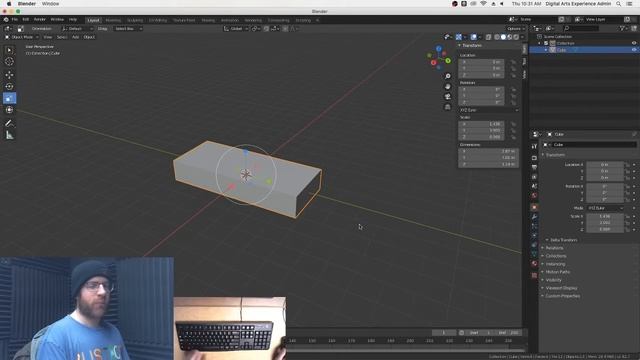
Task: Toggle the Collection exclude checkbox in outliner
Action: [546, 43]
